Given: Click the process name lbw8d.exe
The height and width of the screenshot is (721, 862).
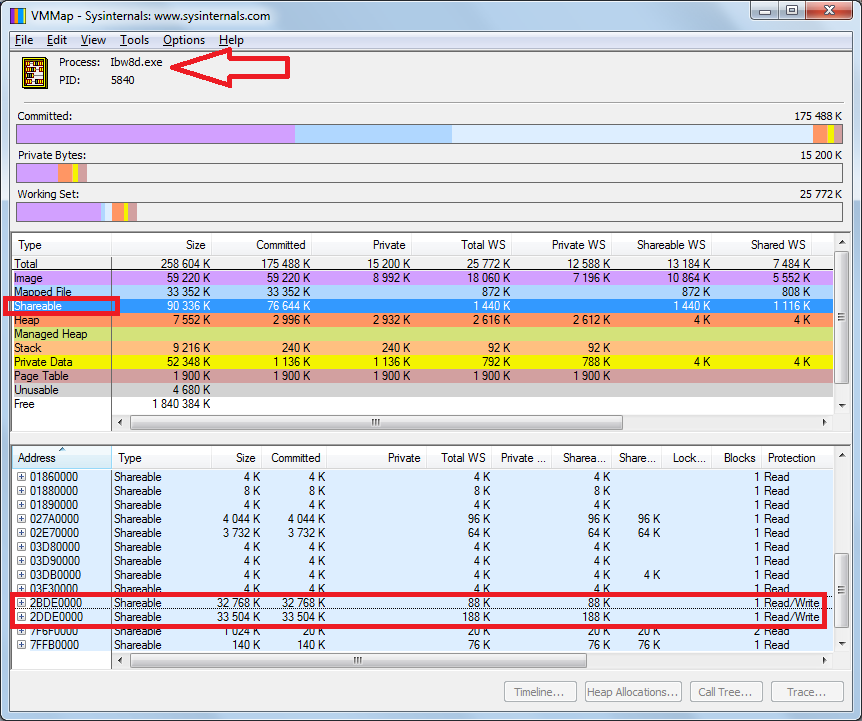Looking at the screenshot, I should click(136, 62).
